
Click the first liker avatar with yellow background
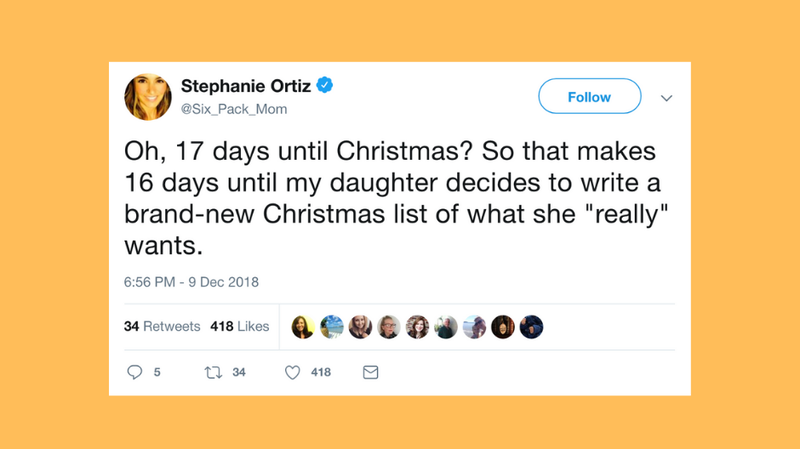(x=302, y=327)
